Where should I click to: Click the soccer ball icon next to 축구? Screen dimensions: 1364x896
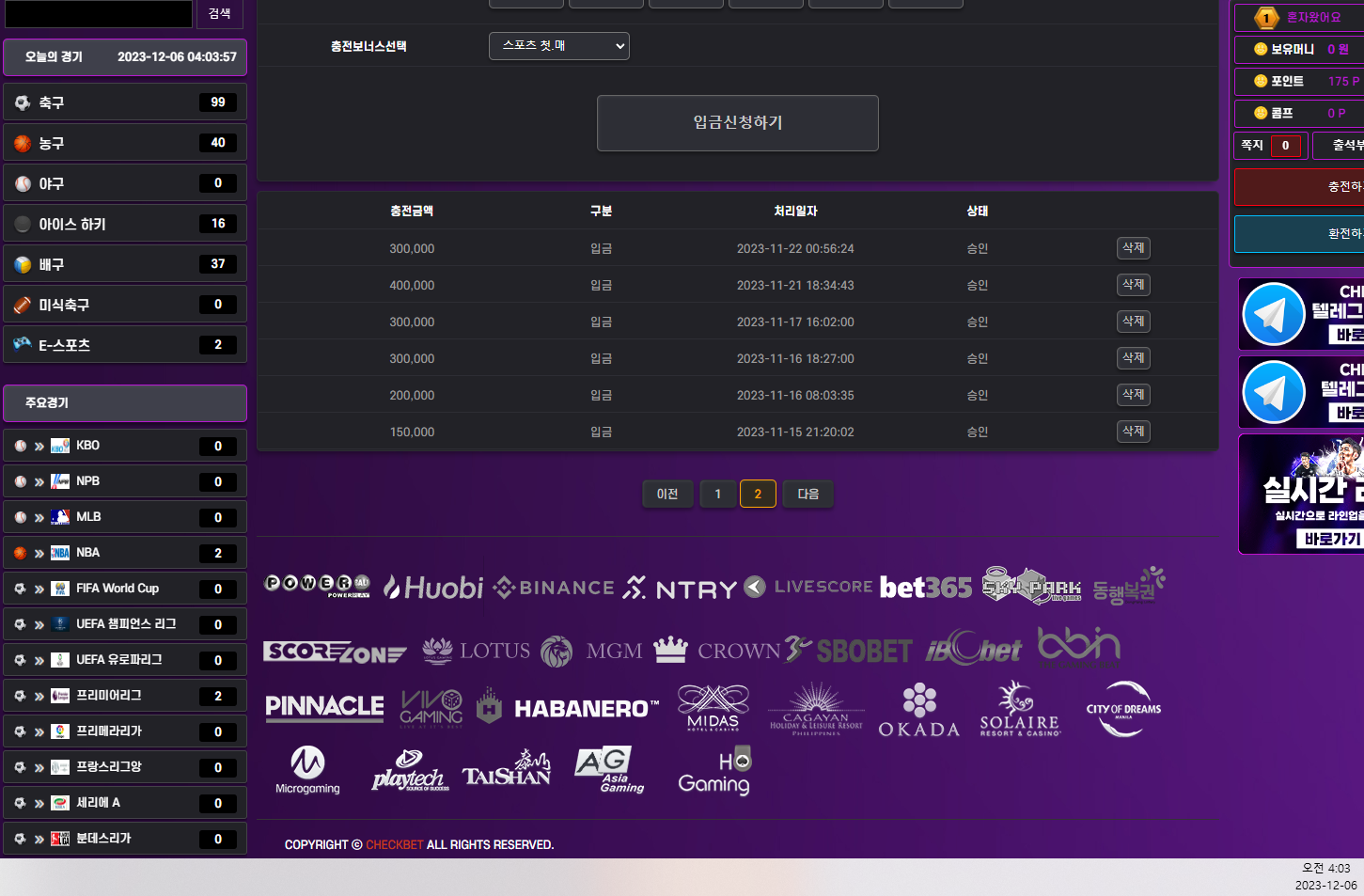point(23,102)
